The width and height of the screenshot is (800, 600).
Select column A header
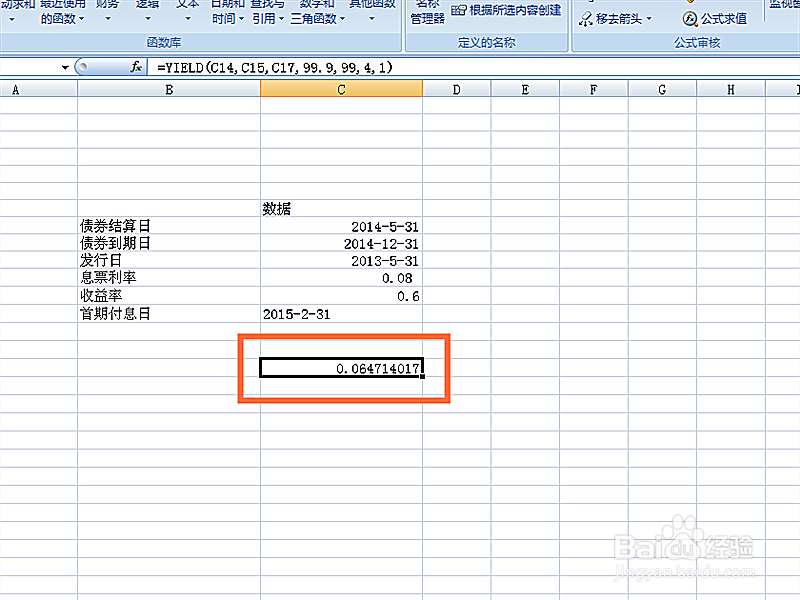pyautogui.click(x=39, y=90)
